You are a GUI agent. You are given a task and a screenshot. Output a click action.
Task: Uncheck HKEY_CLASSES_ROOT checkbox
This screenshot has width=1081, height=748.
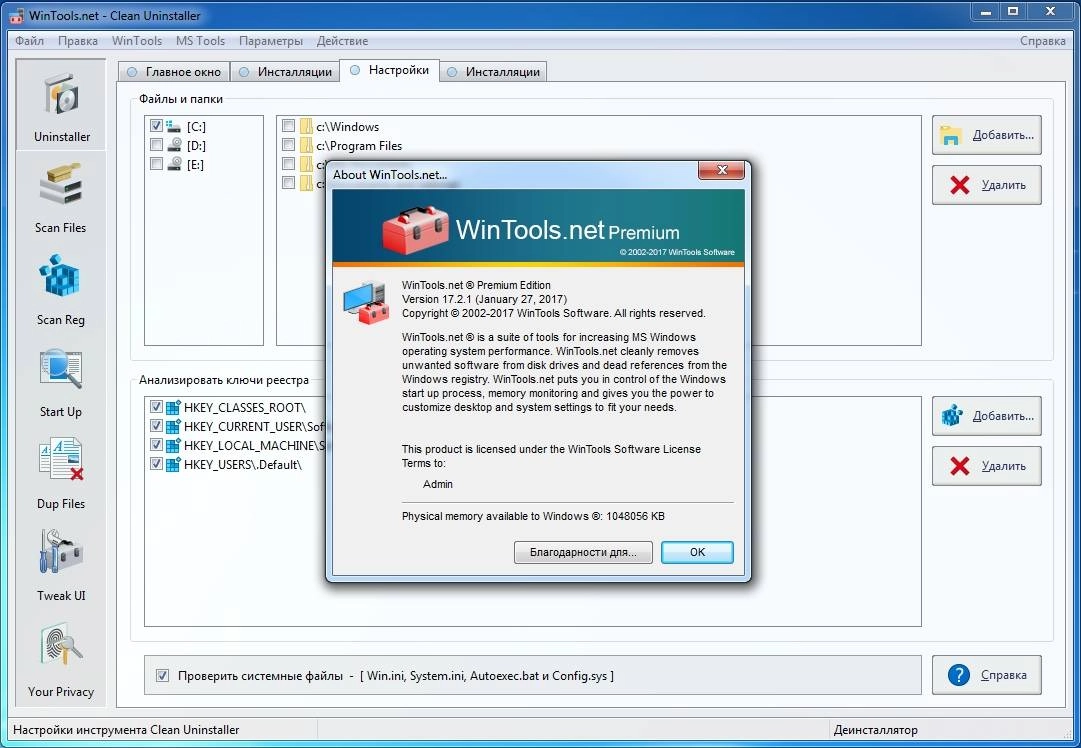pyautogui.click(x=156, y=407)
